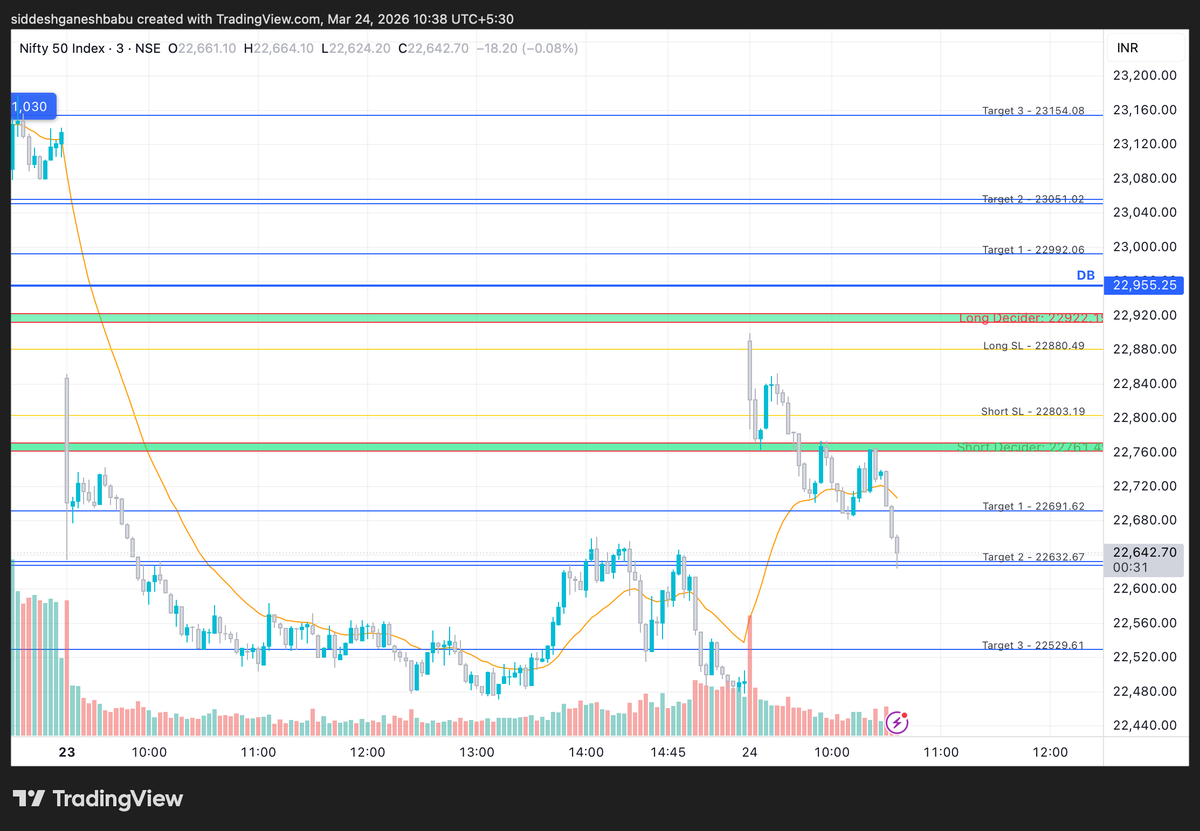Select the open value O22,661.10

click(x=202, y=48)
